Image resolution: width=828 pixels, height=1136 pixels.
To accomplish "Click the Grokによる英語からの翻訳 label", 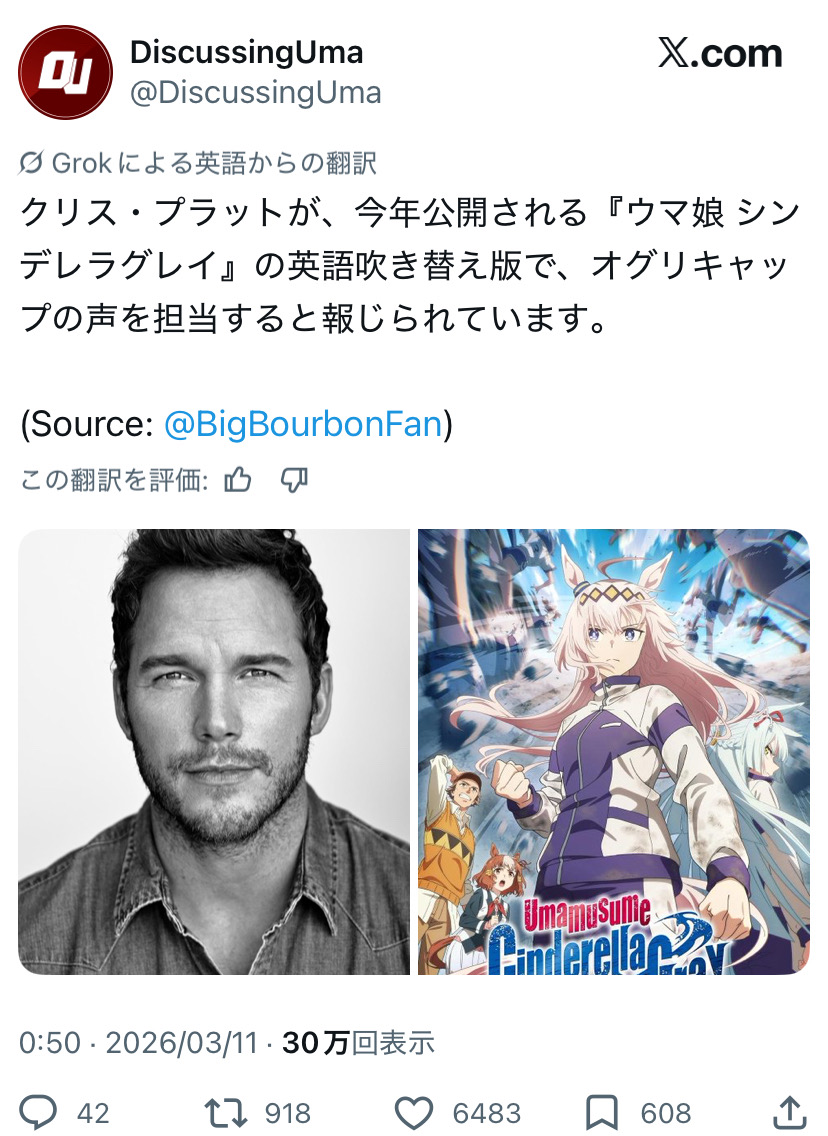I will pyautogui.click(x=214, y=163).
